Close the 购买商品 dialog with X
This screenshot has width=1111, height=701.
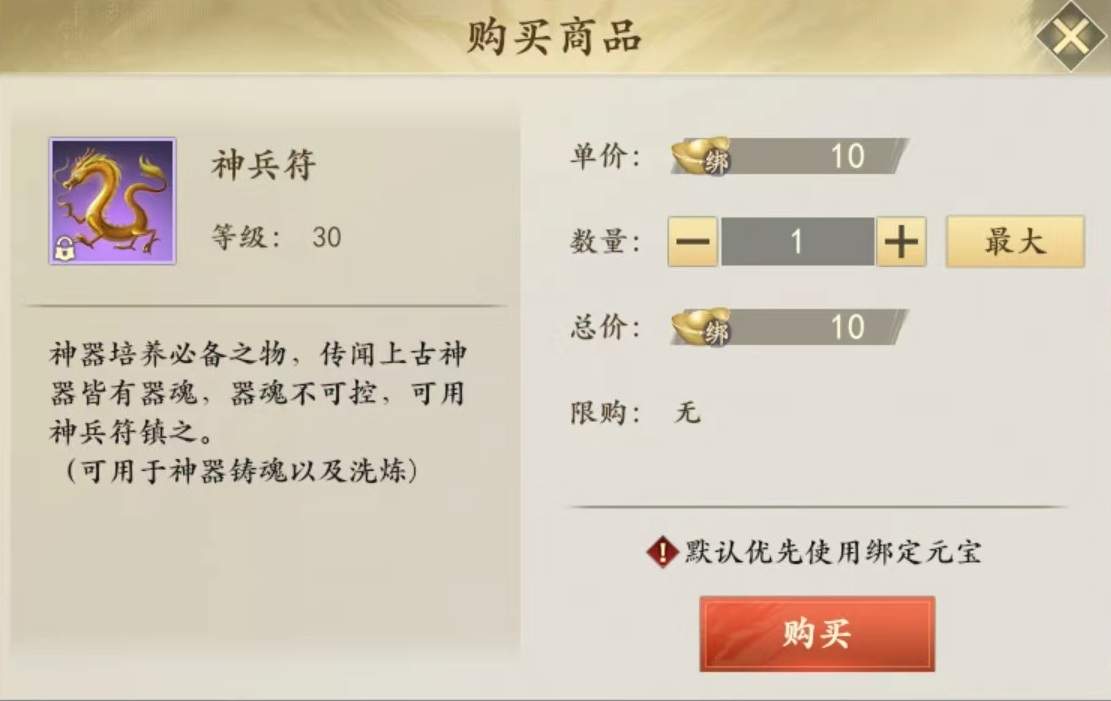click(x=1070, y=36)
